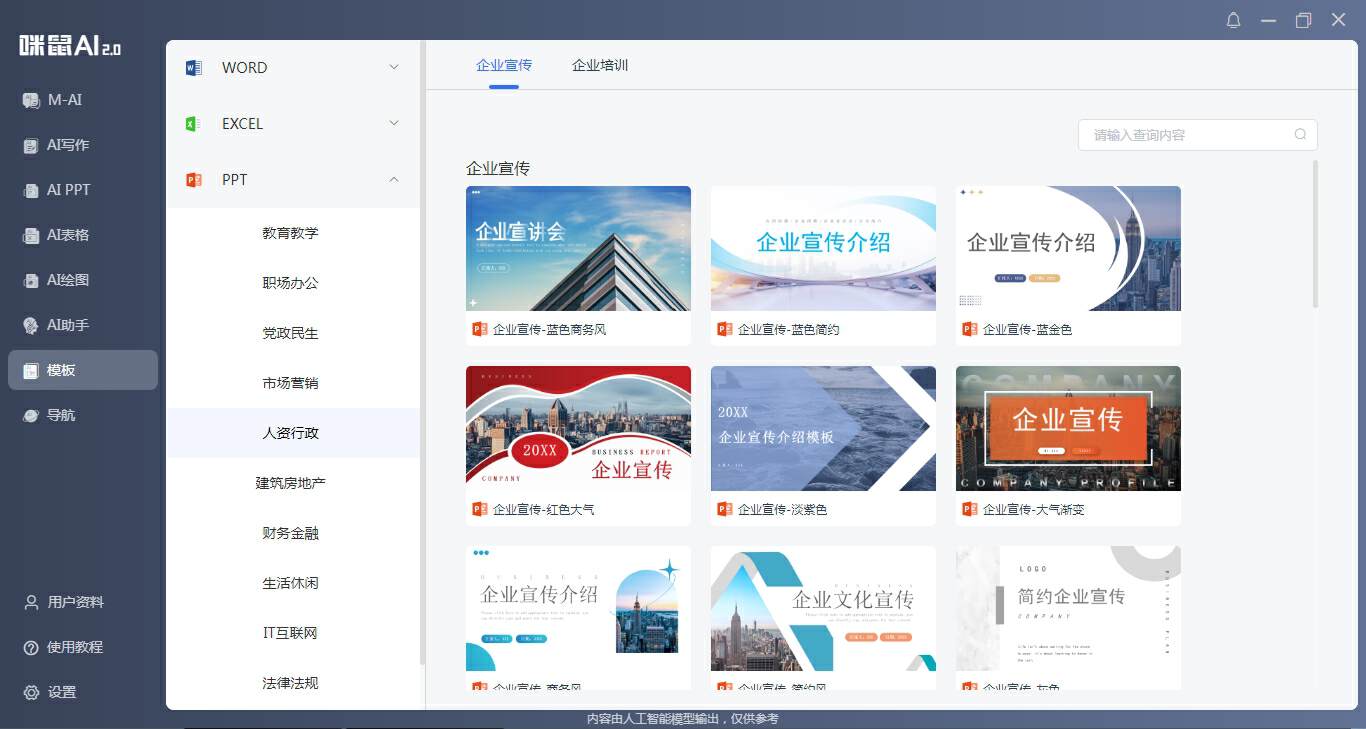This screenshot has width=1366, height=729.
Task: Click the search magnifier icon
Action: [x=1300, y=135]
